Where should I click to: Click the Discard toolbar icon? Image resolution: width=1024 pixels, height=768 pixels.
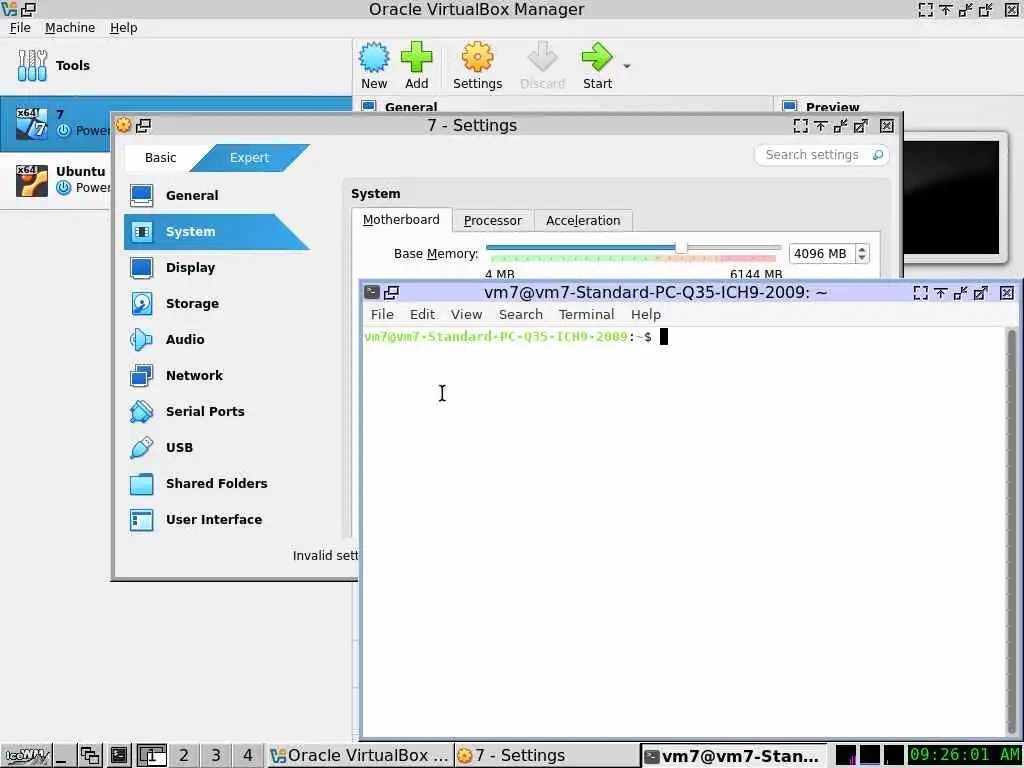tap(542, 65)
